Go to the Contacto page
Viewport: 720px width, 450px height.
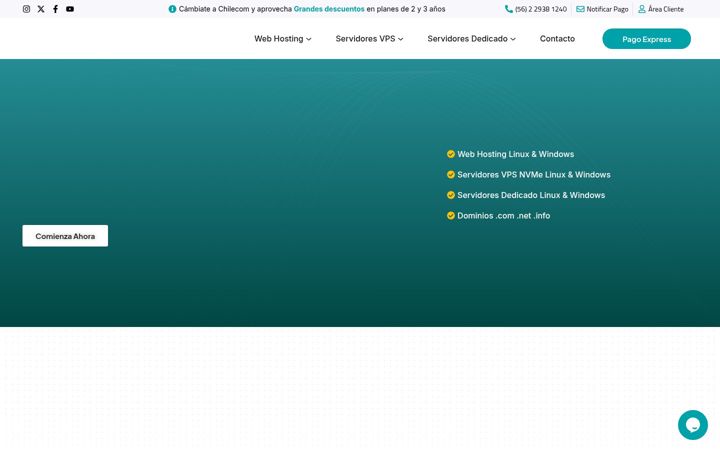click(557, 39)
